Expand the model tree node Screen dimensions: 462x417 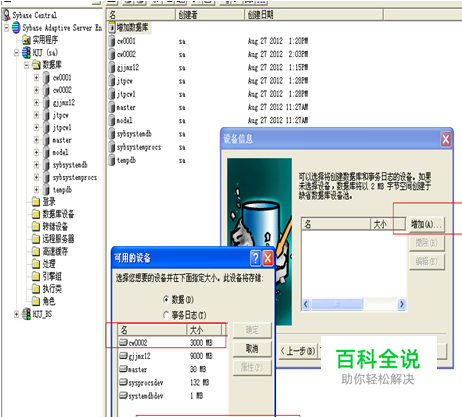pyautogui.click(x=36, y=152)
